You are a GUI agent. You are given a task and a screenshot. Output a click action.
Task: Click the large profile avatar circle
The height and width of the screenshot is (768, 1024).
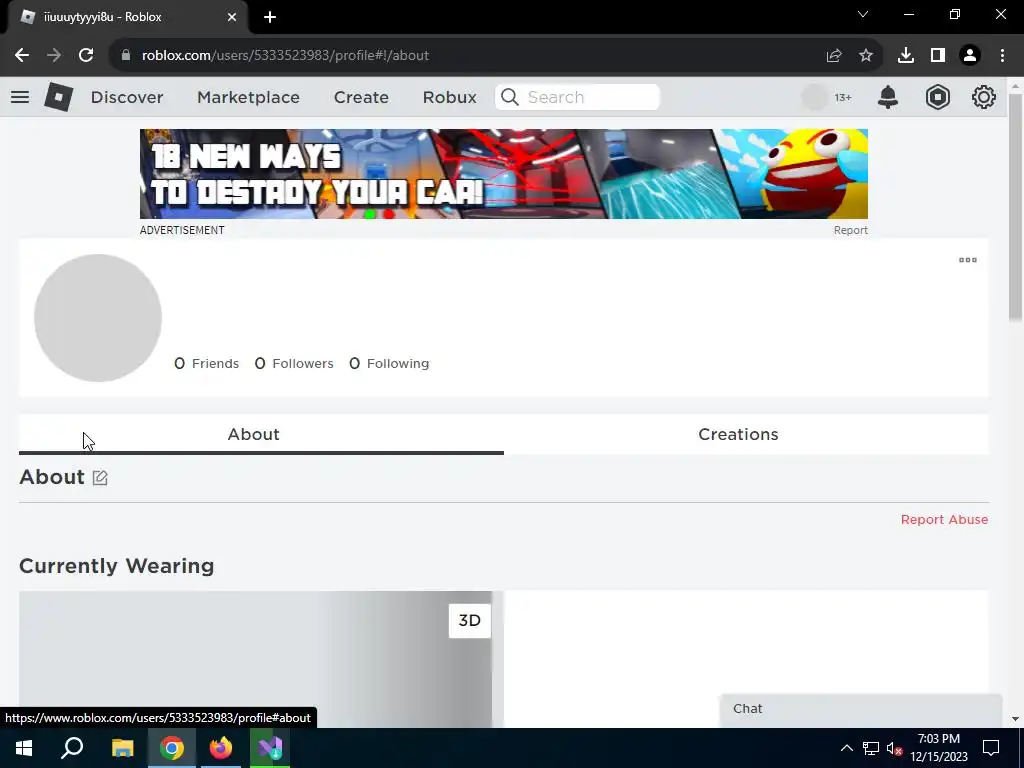coord(98,318)
